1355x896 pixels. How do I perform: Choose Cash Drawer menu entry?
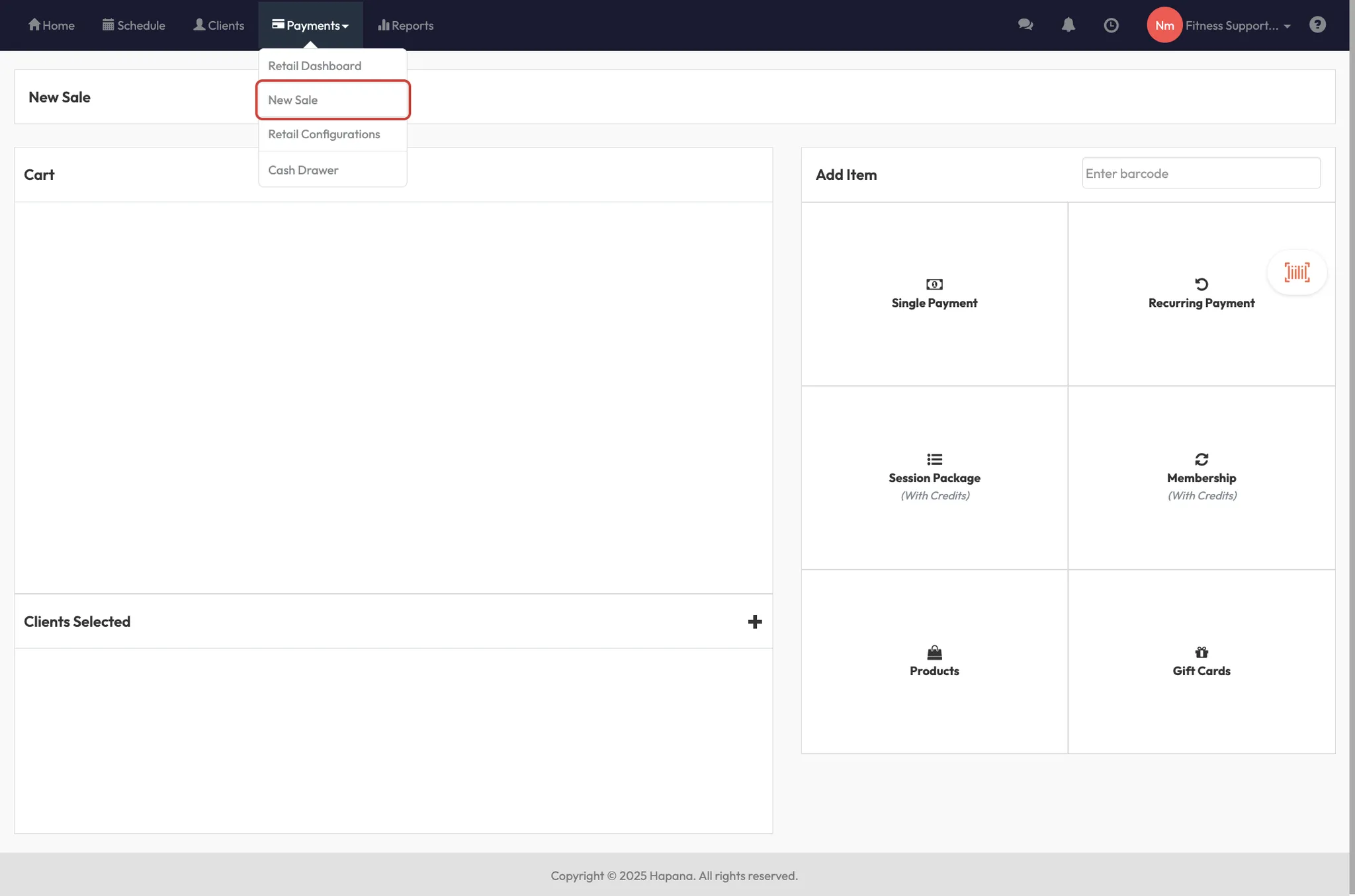(303, 170)
